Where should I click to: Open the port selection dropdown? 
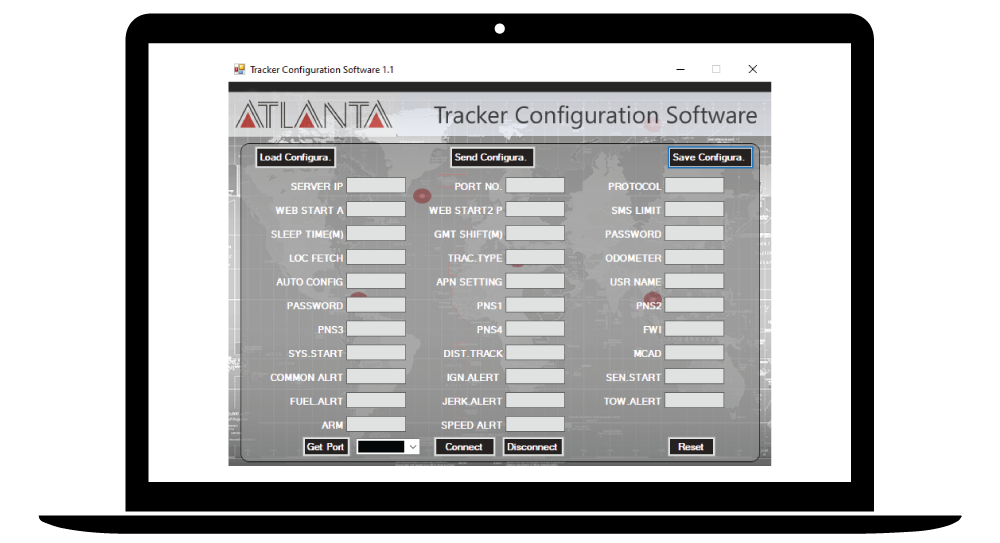[x=388, y=447]
